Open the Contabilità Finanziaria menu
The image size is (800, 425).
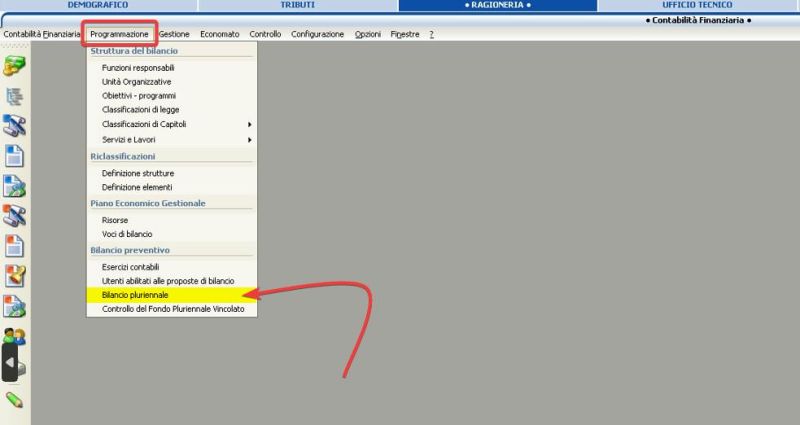(41, 34)
